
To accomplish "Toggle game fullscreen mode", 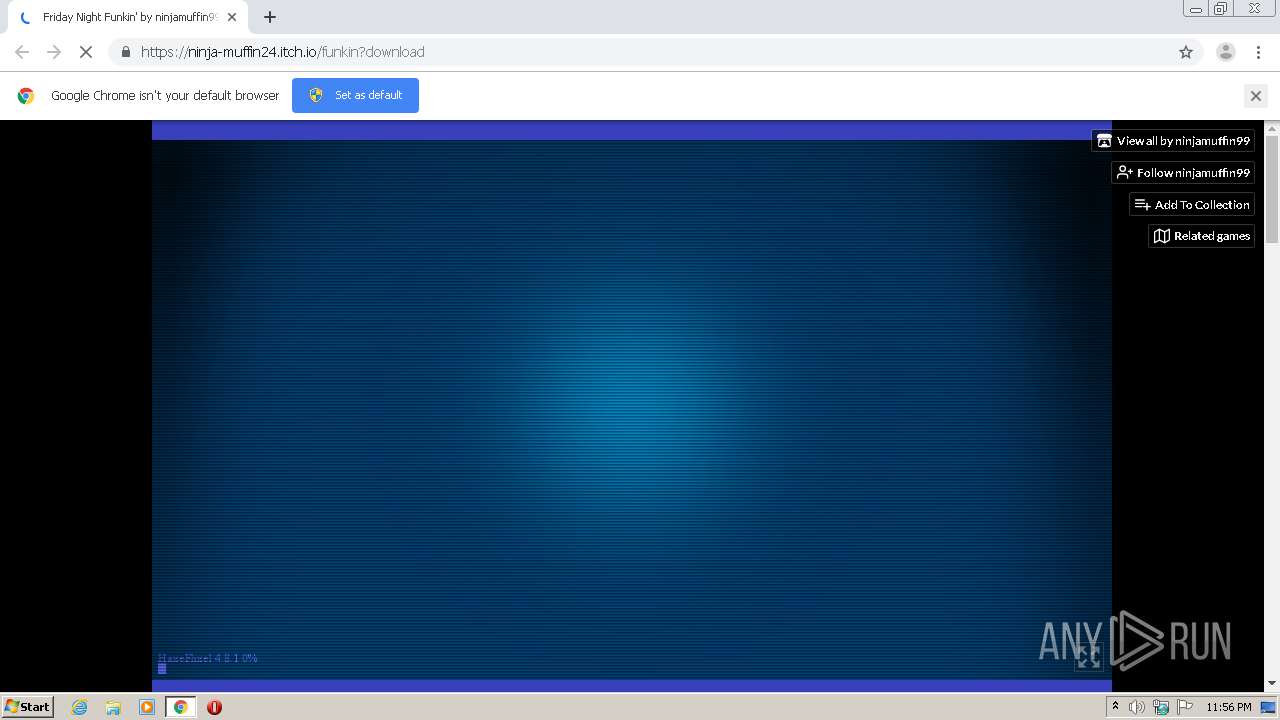I will click(x=1088, y=657).
